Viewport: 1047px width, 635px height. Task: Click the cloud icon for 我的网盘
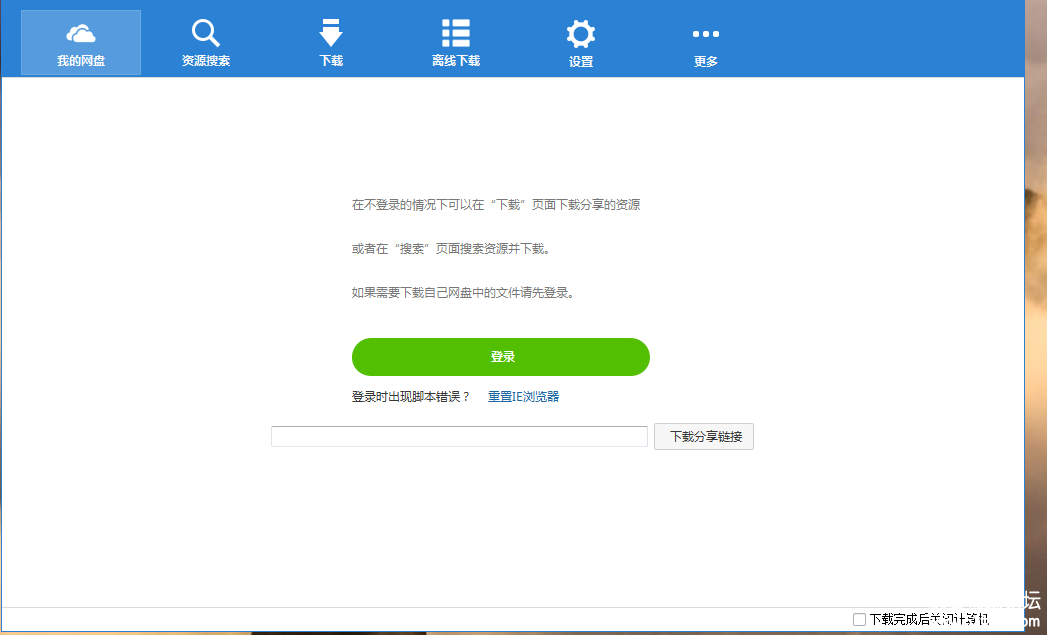81,33
